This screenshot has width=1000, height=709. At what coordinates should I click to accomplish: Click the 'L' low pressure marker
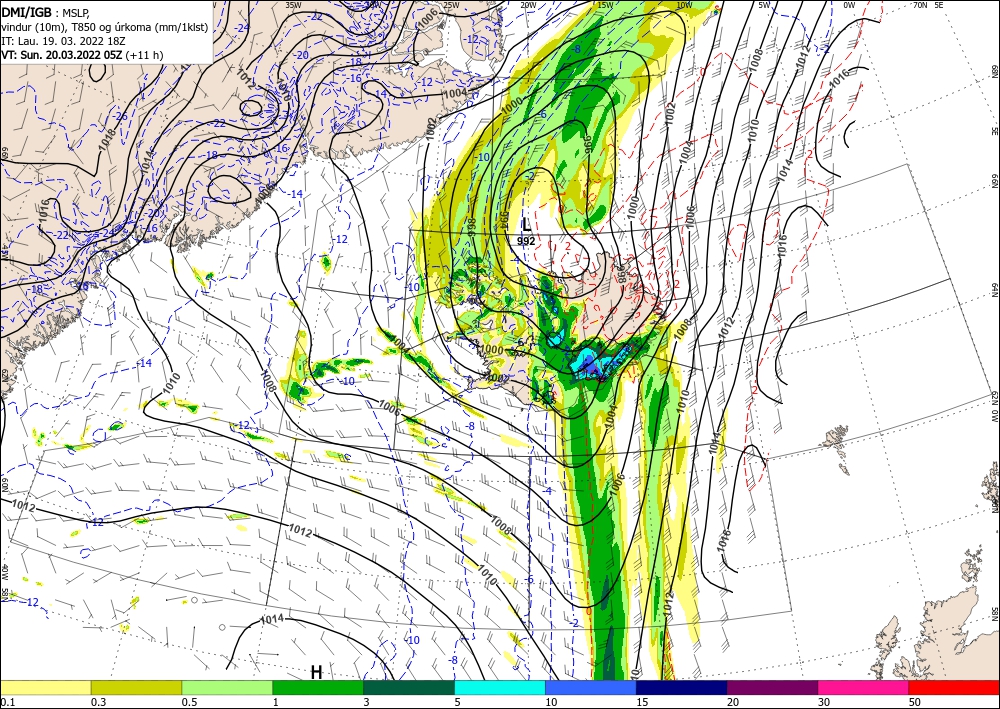[526, 224]
